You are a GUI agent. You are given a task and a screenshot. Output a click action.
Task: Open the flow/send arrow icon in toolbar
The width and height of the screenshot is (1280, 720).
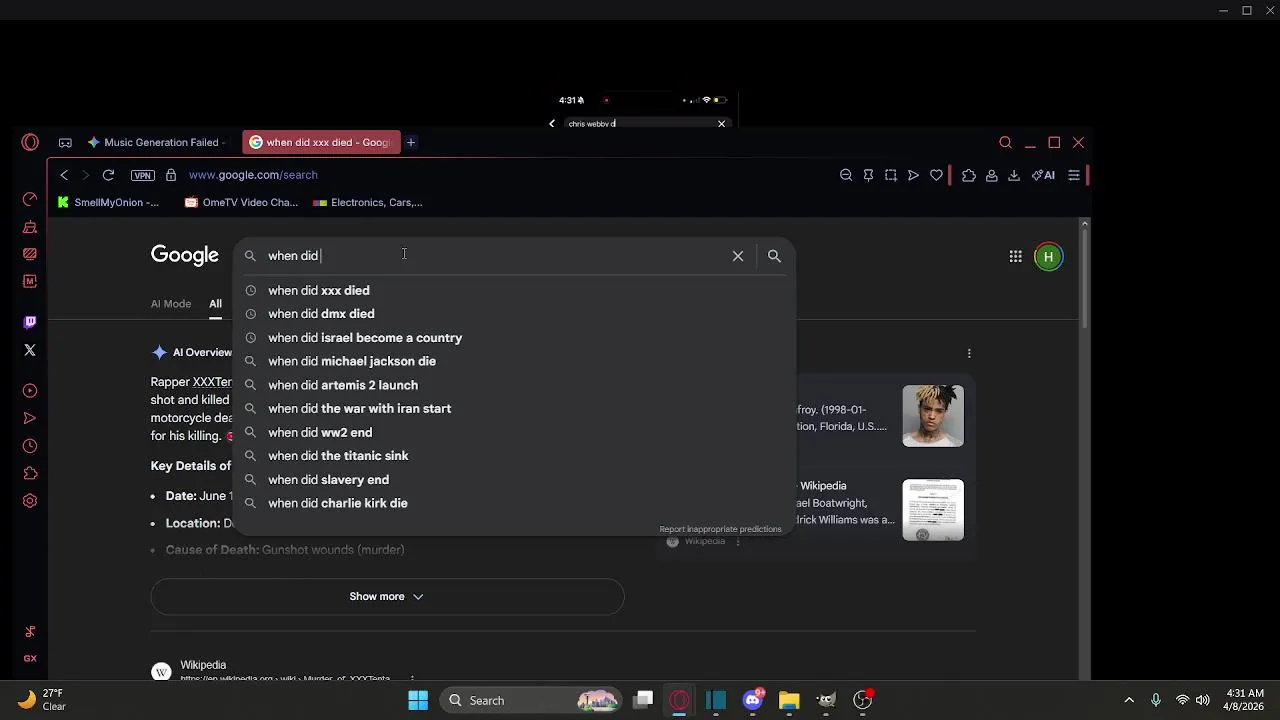tap(913, 175)
